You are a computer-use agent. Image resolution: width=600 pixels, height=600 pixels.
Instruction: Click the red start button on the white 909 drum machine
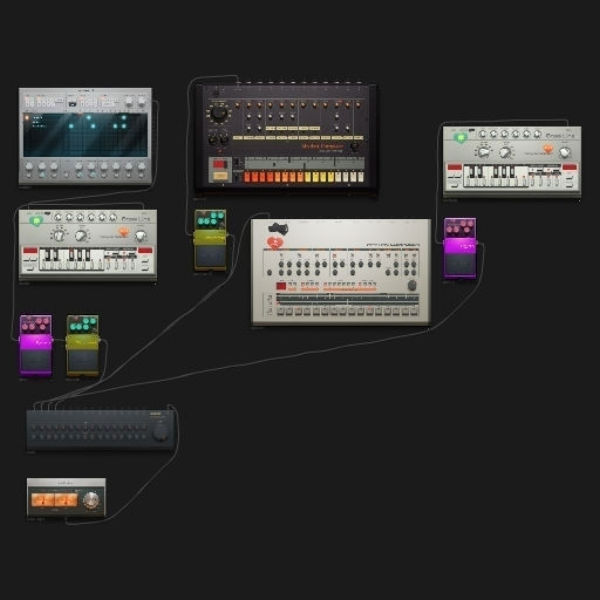pos(281,286)
